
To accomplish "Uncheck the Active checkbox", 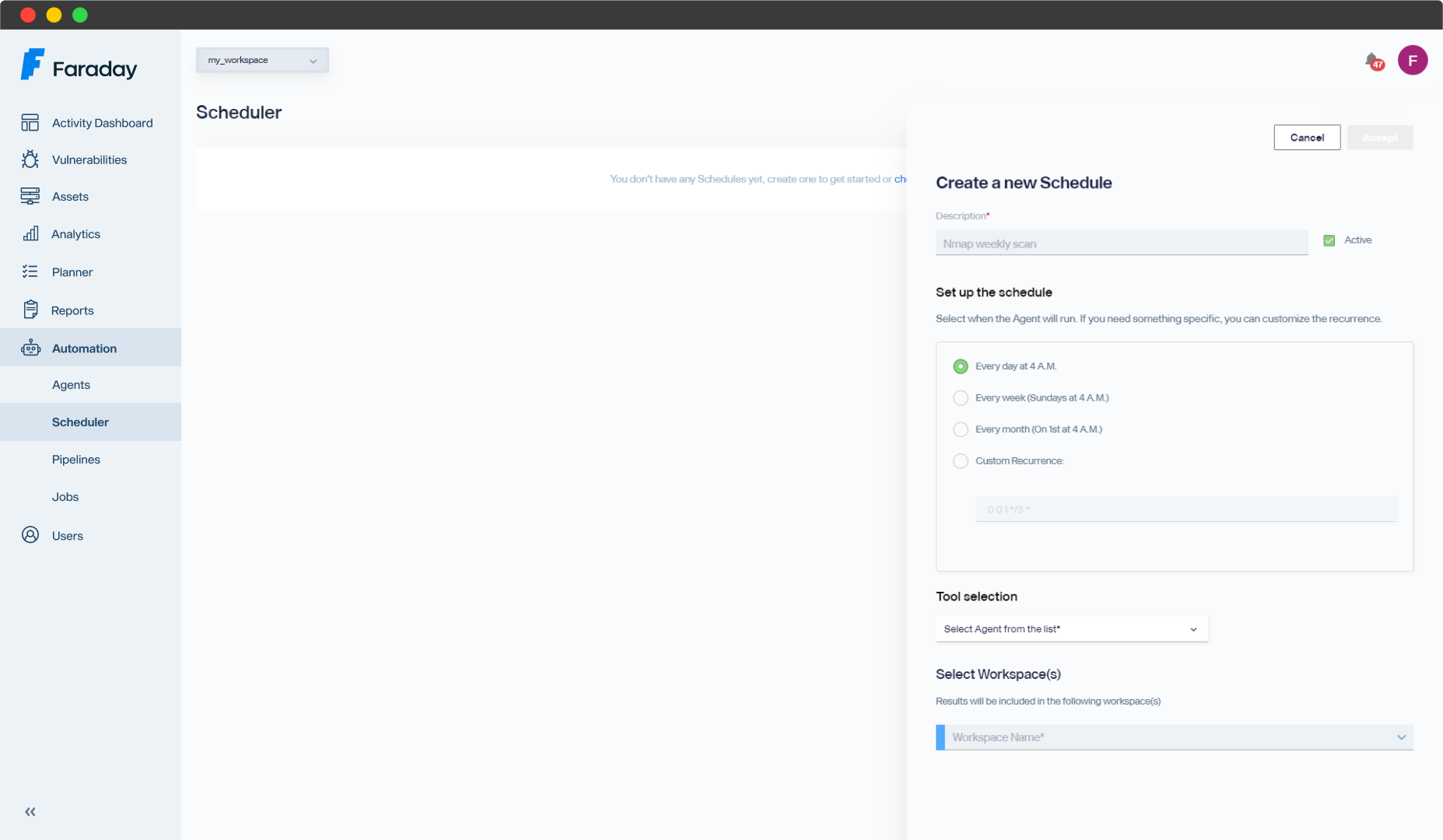I will tap(1329, 240).
